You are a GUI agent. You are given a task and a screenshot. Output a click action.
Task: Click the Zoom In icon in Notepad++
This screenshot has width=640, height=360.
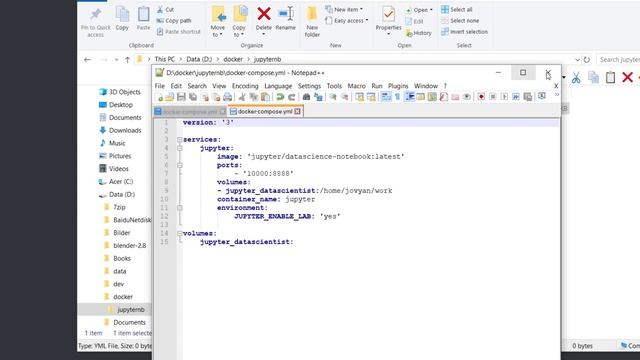[x=333, y=97]
